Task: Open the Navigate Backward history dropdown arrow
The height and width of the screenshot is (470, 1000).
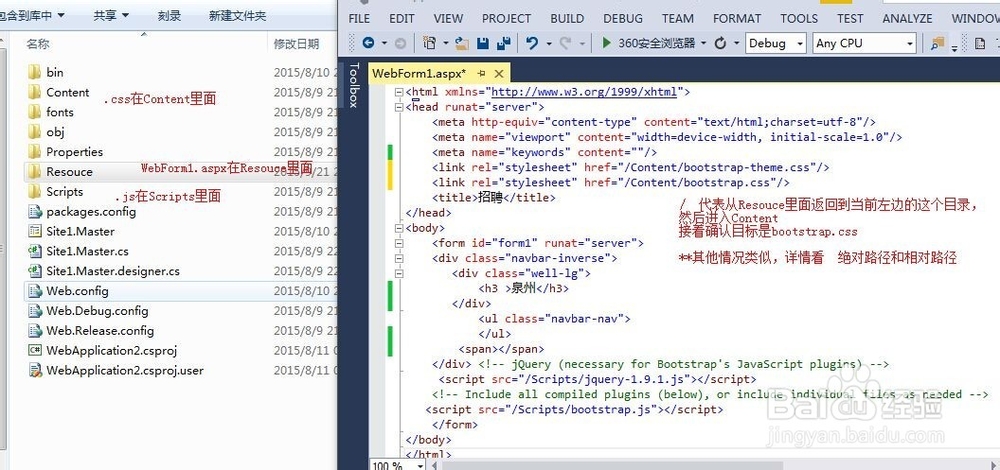Action: pos(385,44)
